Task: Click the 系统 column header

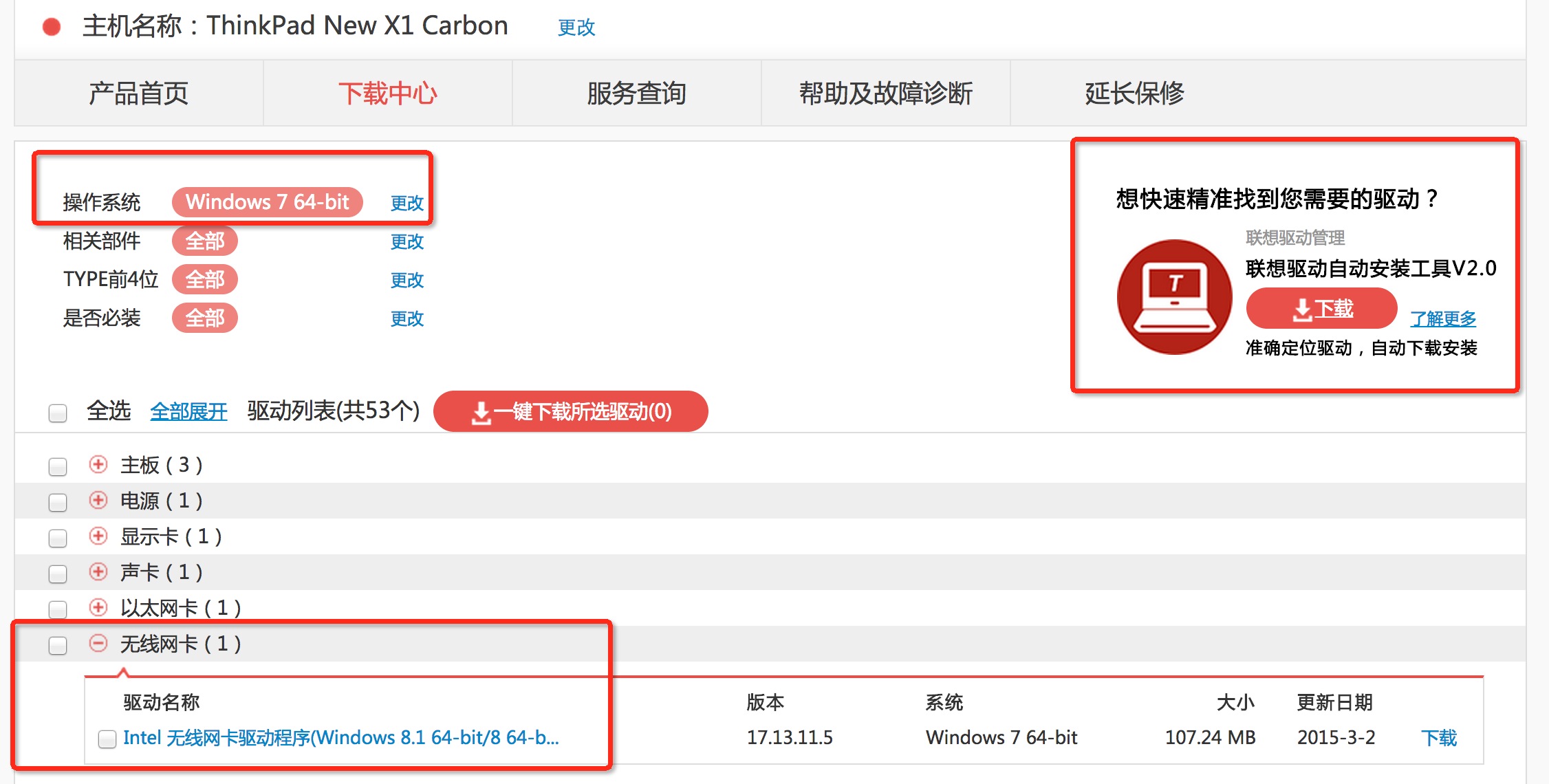Action: click(x=944, y=702)
